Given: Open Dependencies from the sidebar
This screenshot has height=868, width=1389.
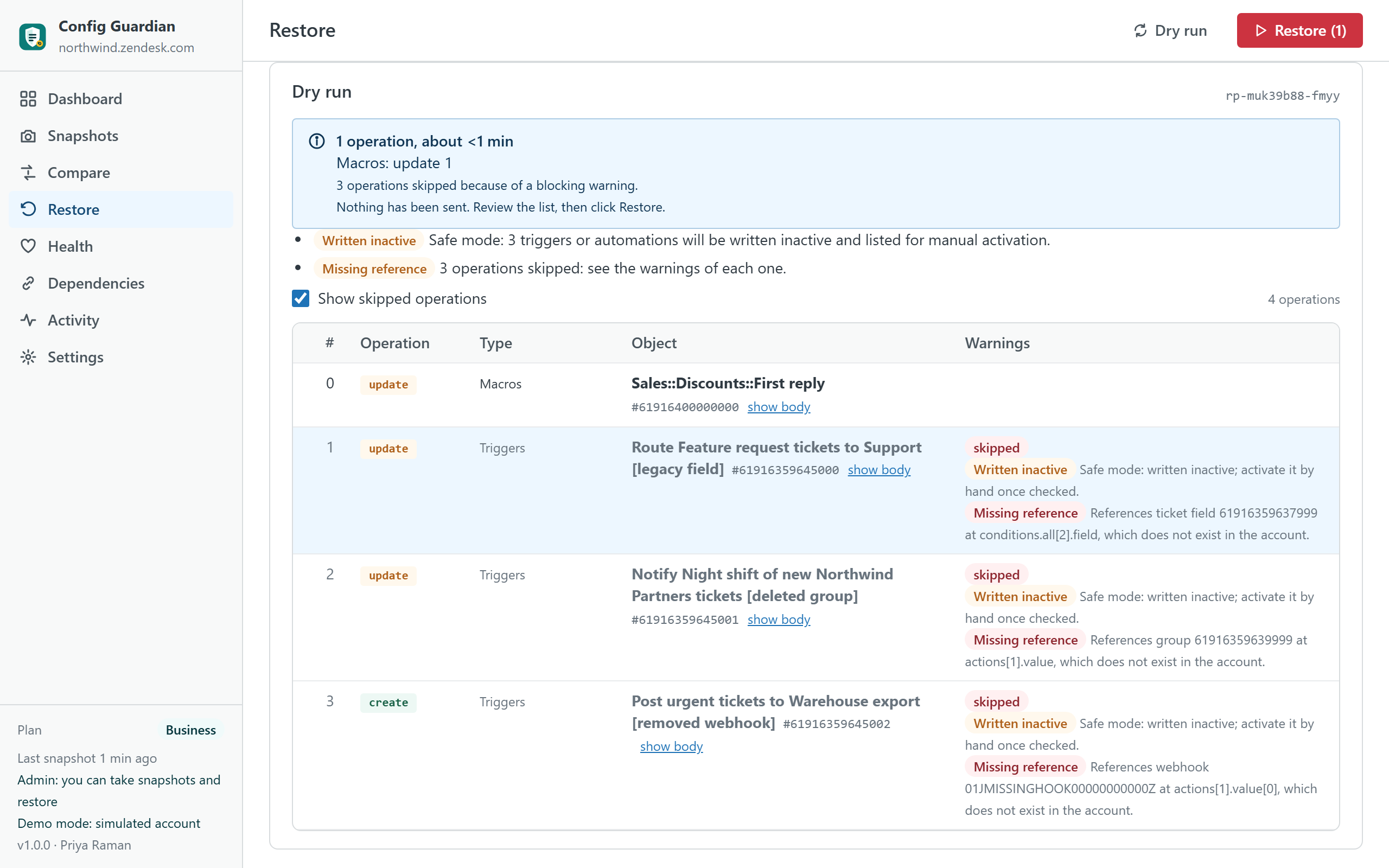Looking at the screenshot, I should [x=121, y=284].
